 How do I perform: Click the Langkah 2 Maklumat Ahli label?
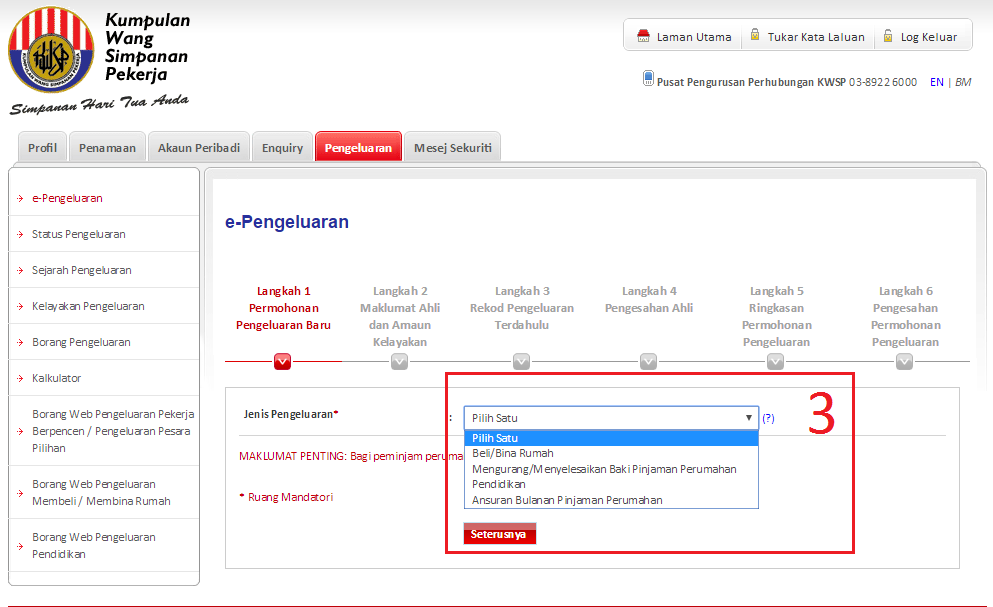[400, 316]
